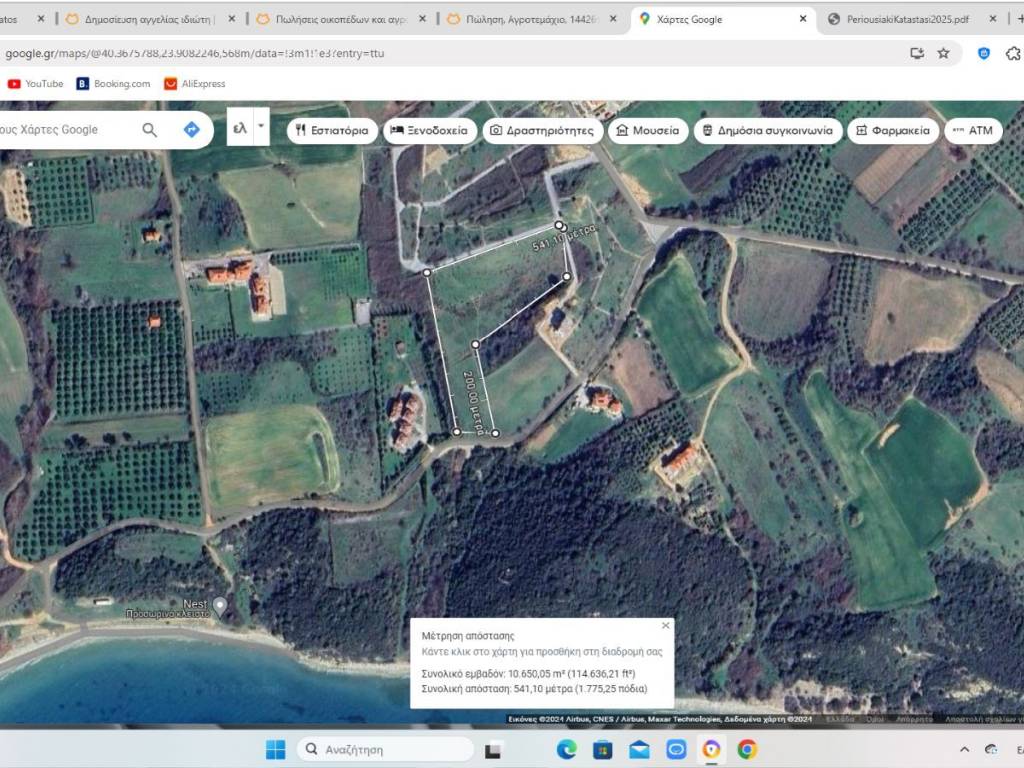Click the Nest place marker pin
Viewport: 1024px width, 768px height.
pos(220,605)
